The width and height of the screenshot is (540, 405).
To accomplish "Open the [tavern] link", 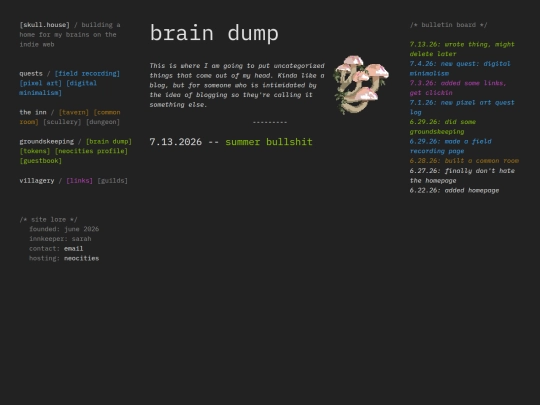I will tap(74, 112).
